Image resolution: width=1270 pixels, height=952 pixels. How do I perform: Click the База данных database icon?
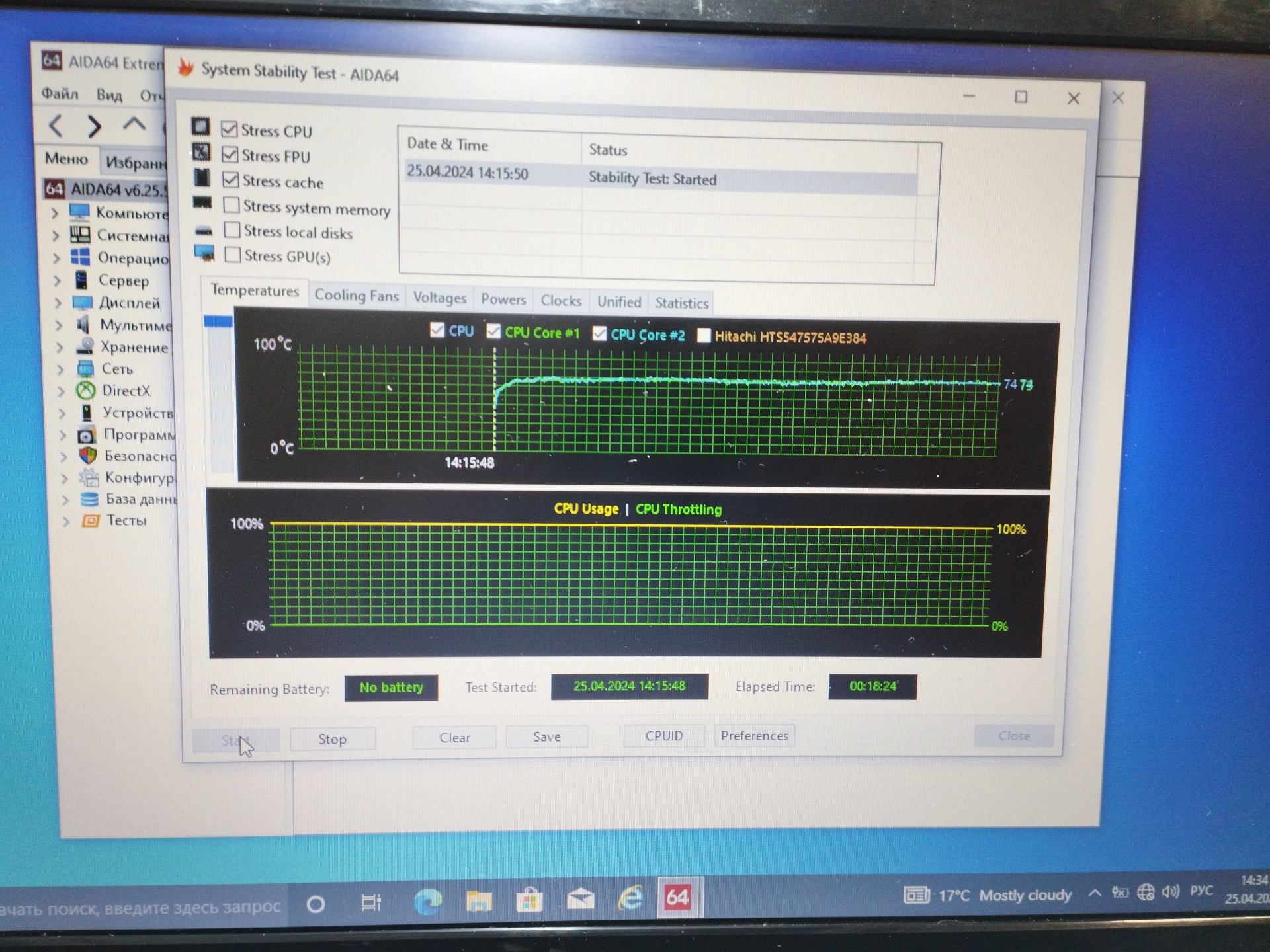pyautogui.click(x=89, y=498)
